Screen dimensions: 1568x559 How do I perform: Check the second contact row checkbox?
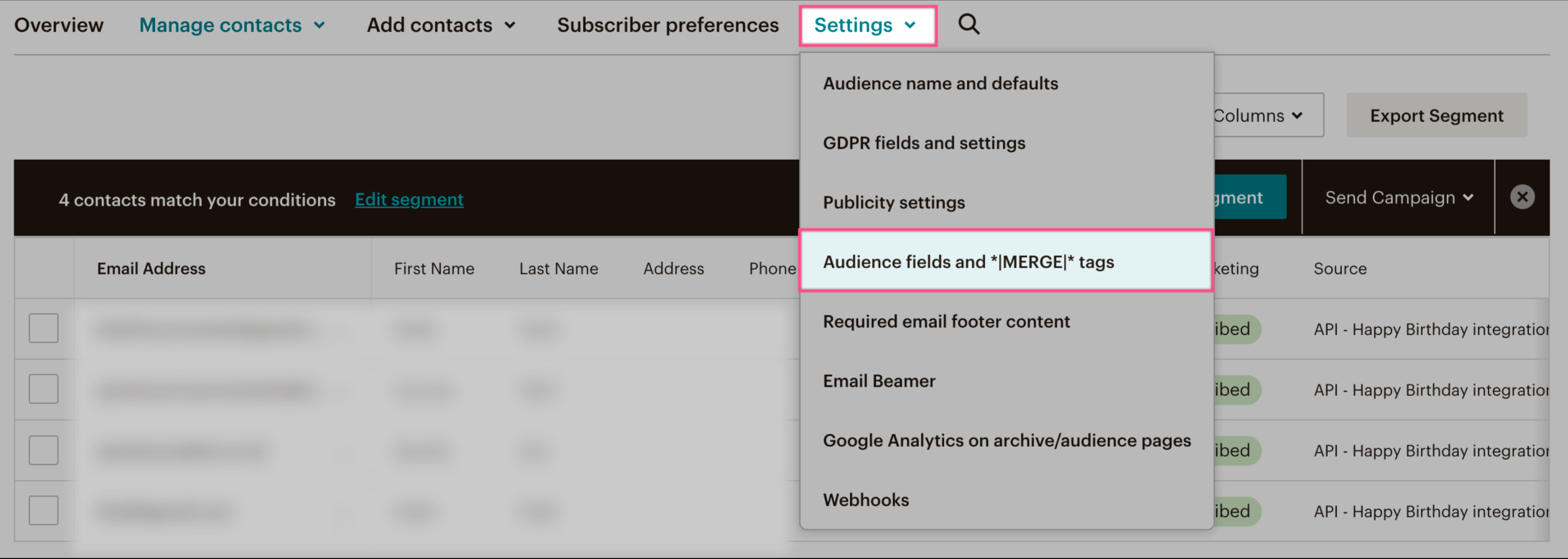click(x=44, y=389)
